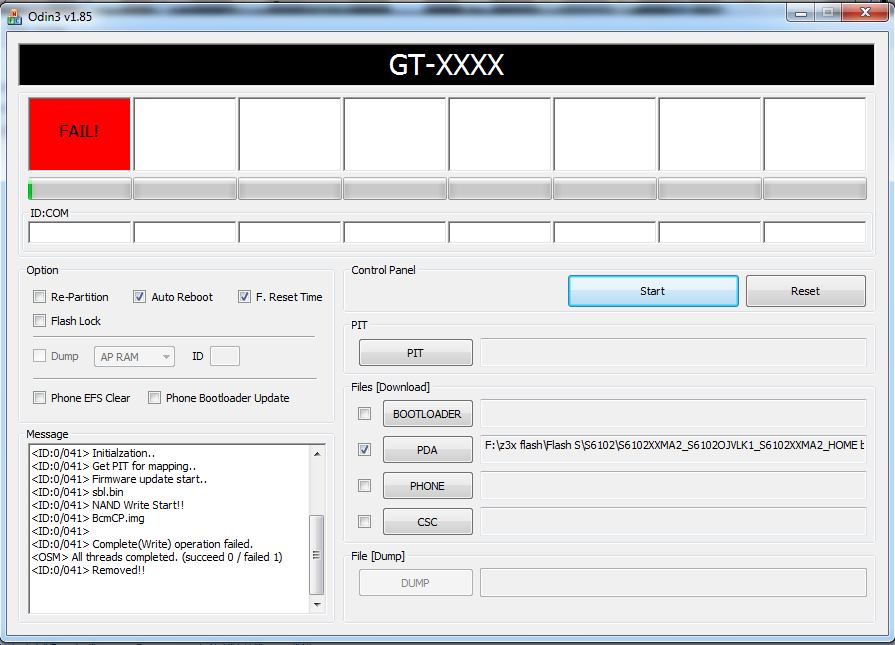
Task: Open the AP RAM dropdown
Action: click(134, 357)
